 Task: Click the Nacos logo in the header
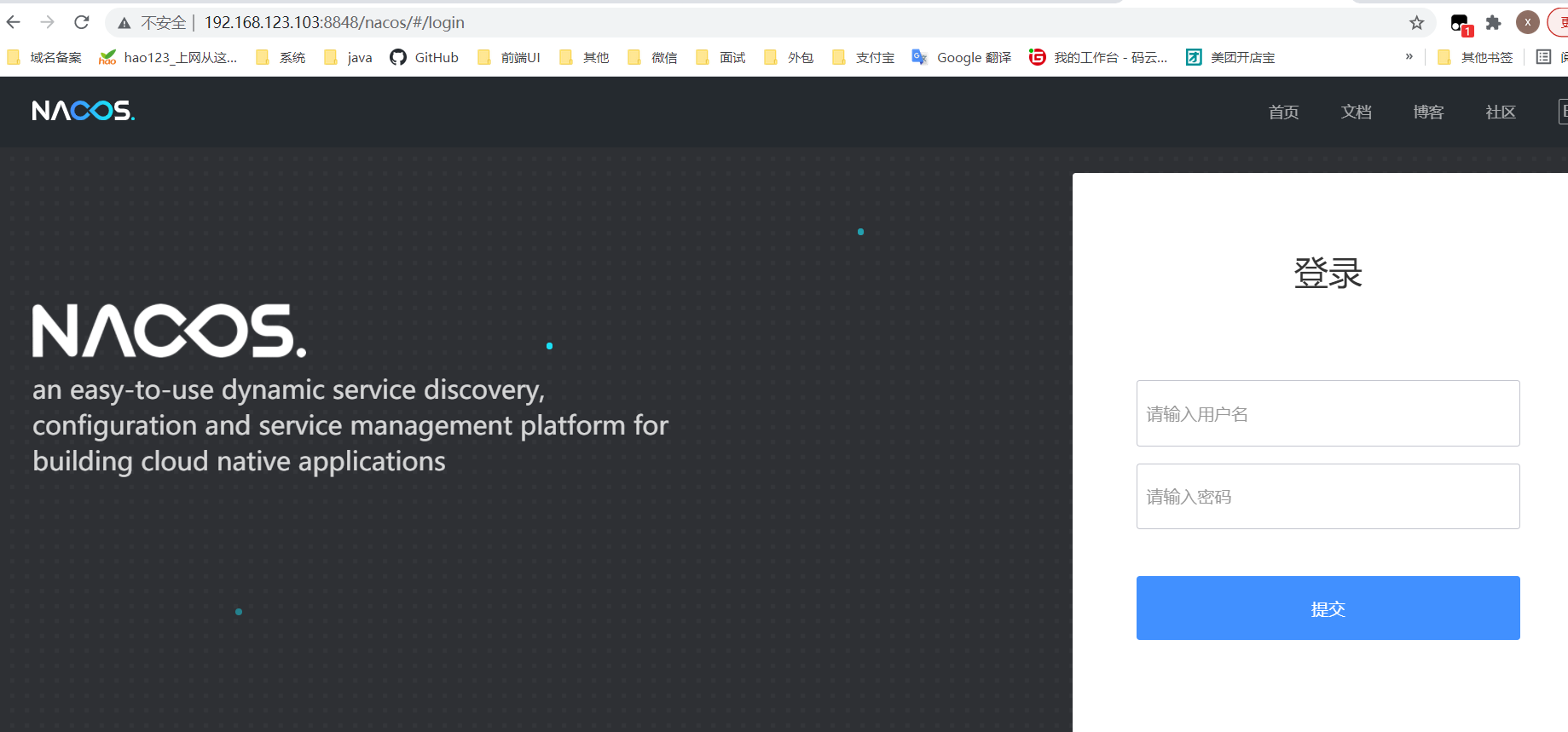pos(84,111)
